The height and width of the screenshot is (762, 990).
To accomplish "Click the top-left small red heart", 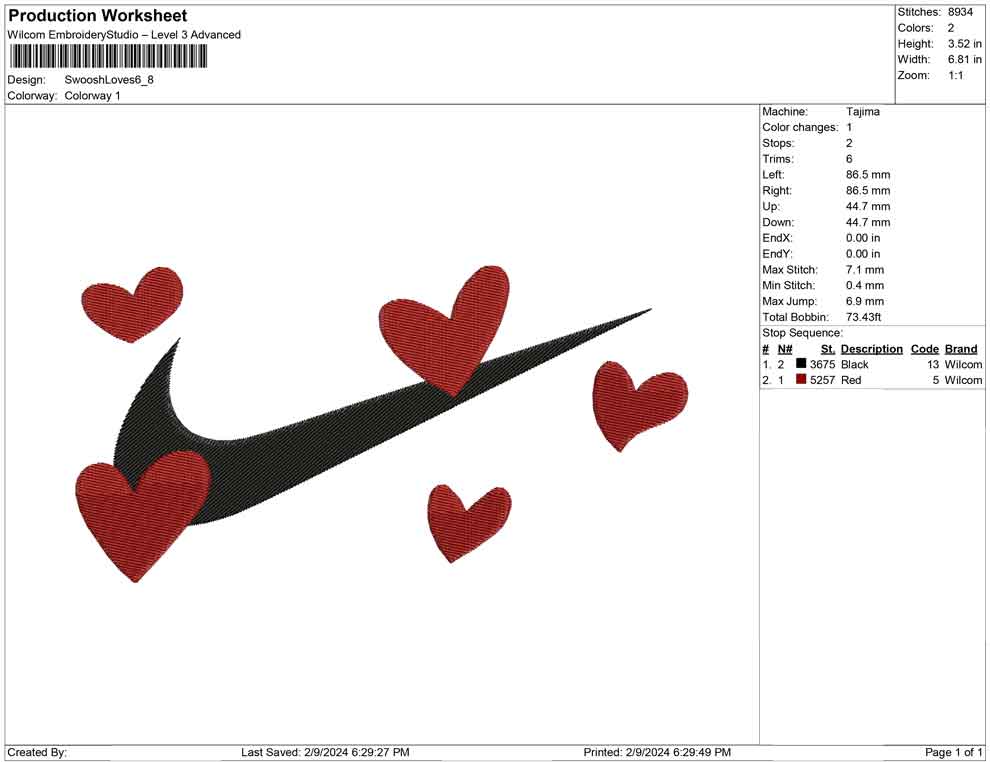I will (x=133, y=304).
